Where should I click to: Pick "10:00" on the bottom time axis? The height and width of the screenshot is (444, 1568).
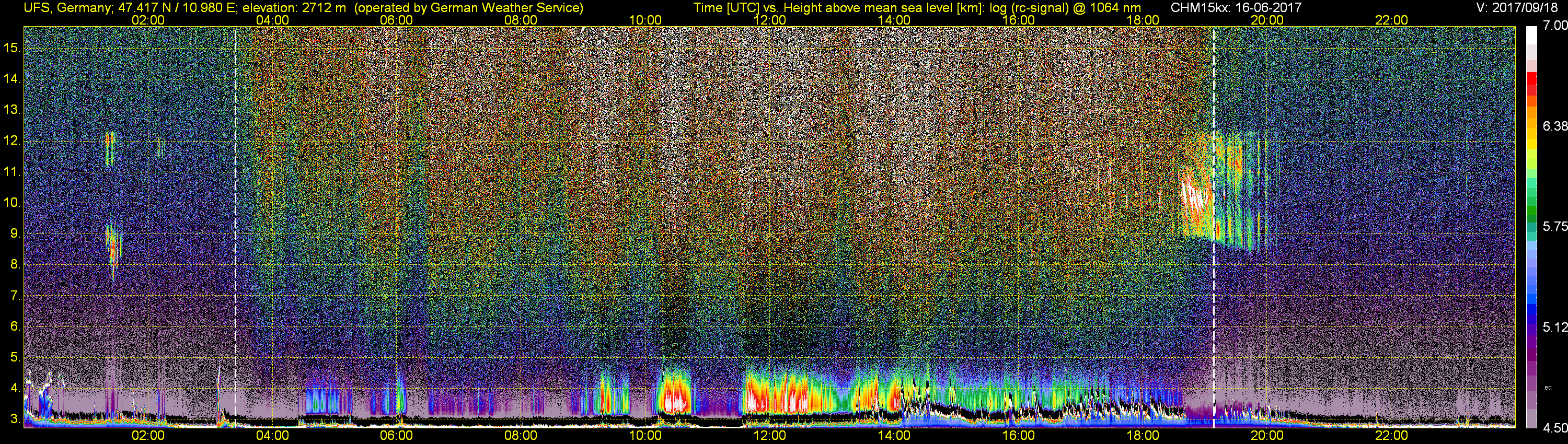coord(646,436)
